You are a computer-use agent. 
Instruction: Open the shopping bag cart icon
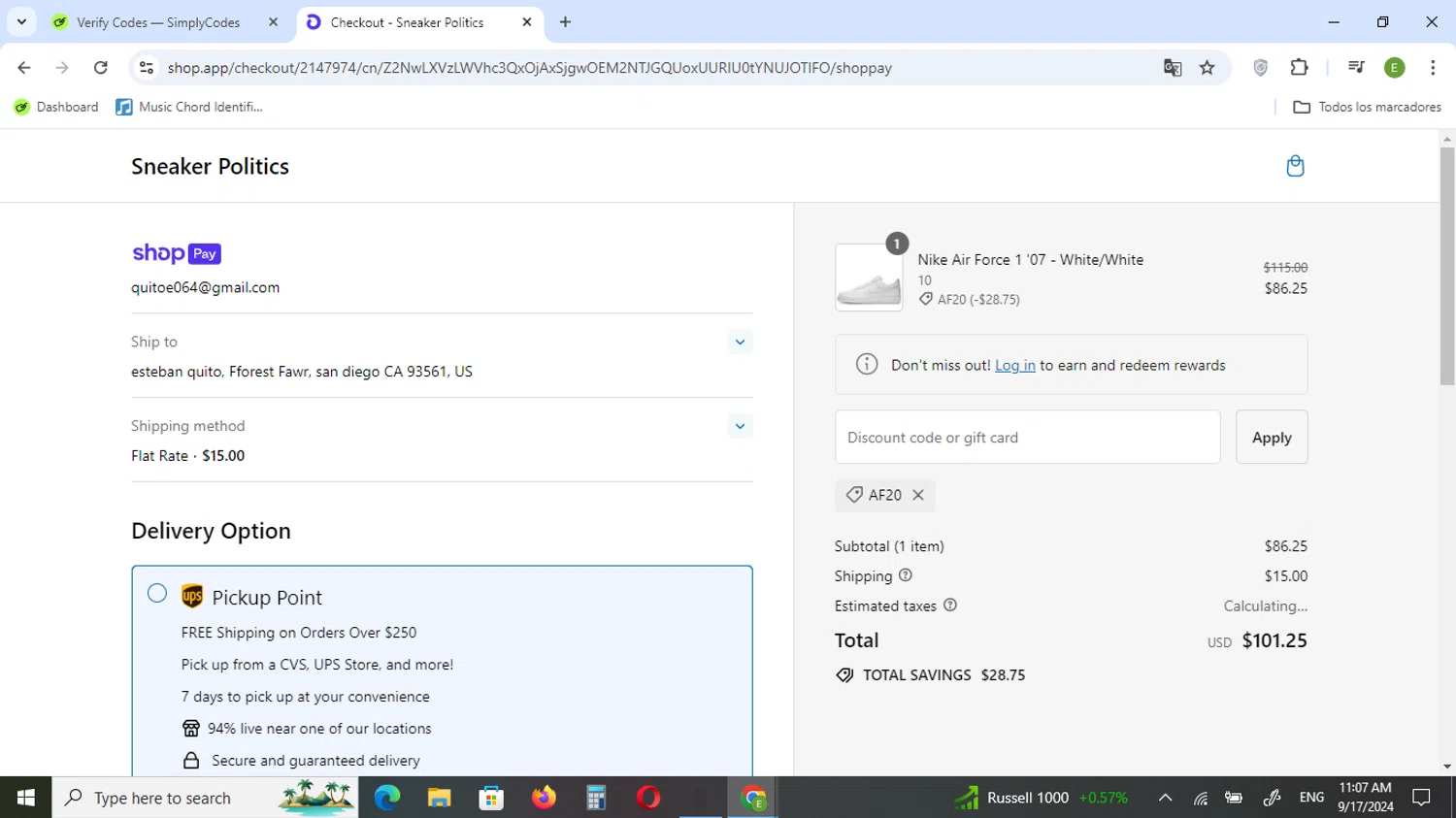[x=1295, y=166]
